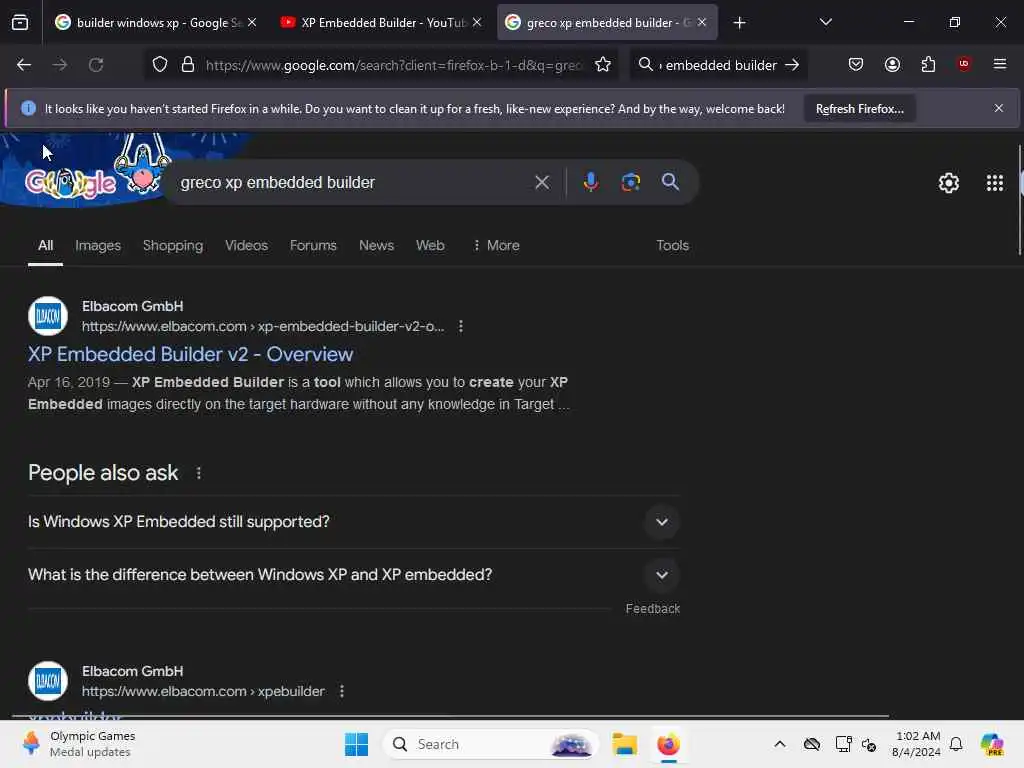Search by image with Google Lens
Screen dimensions: 1024x768
(x=630, y=182)
